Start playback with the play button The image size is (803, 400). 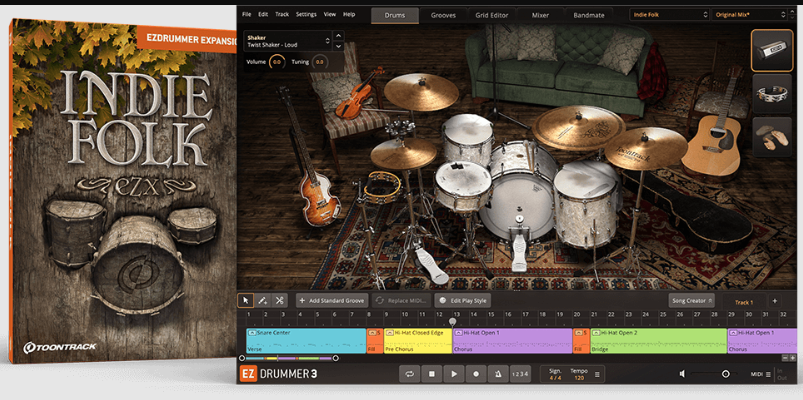454,374
